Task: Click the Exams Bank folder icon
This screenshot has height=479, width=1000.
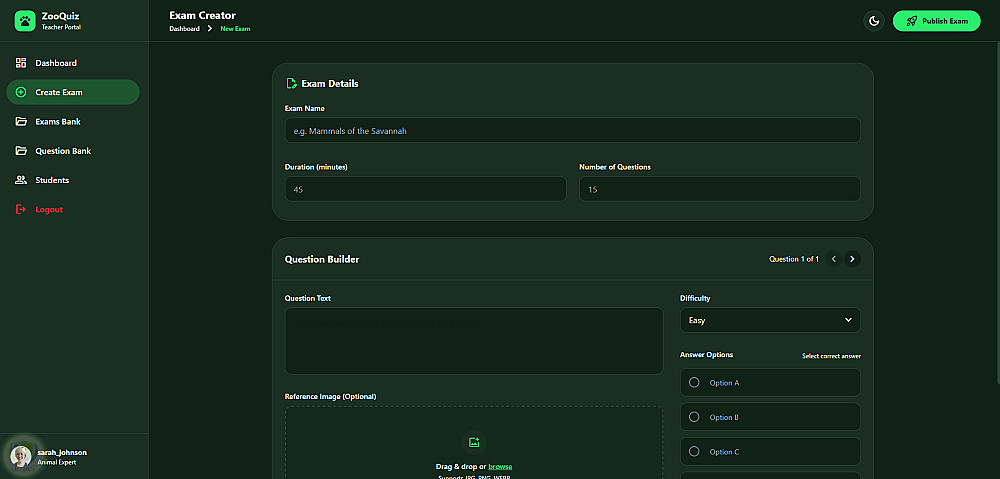Action: [21, 122]
